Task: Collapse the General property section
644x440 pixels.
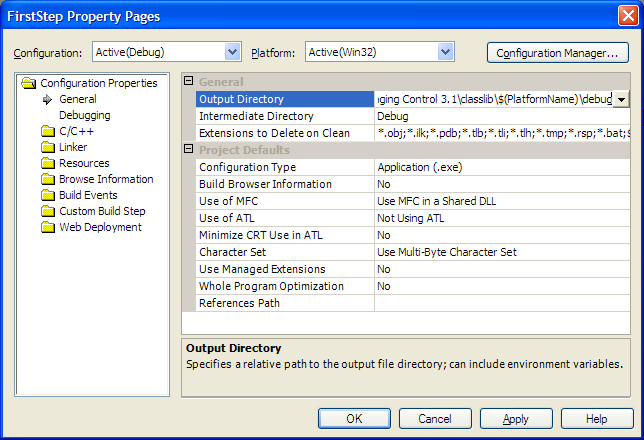Action: pyautogui.click(x=189, y=82)
